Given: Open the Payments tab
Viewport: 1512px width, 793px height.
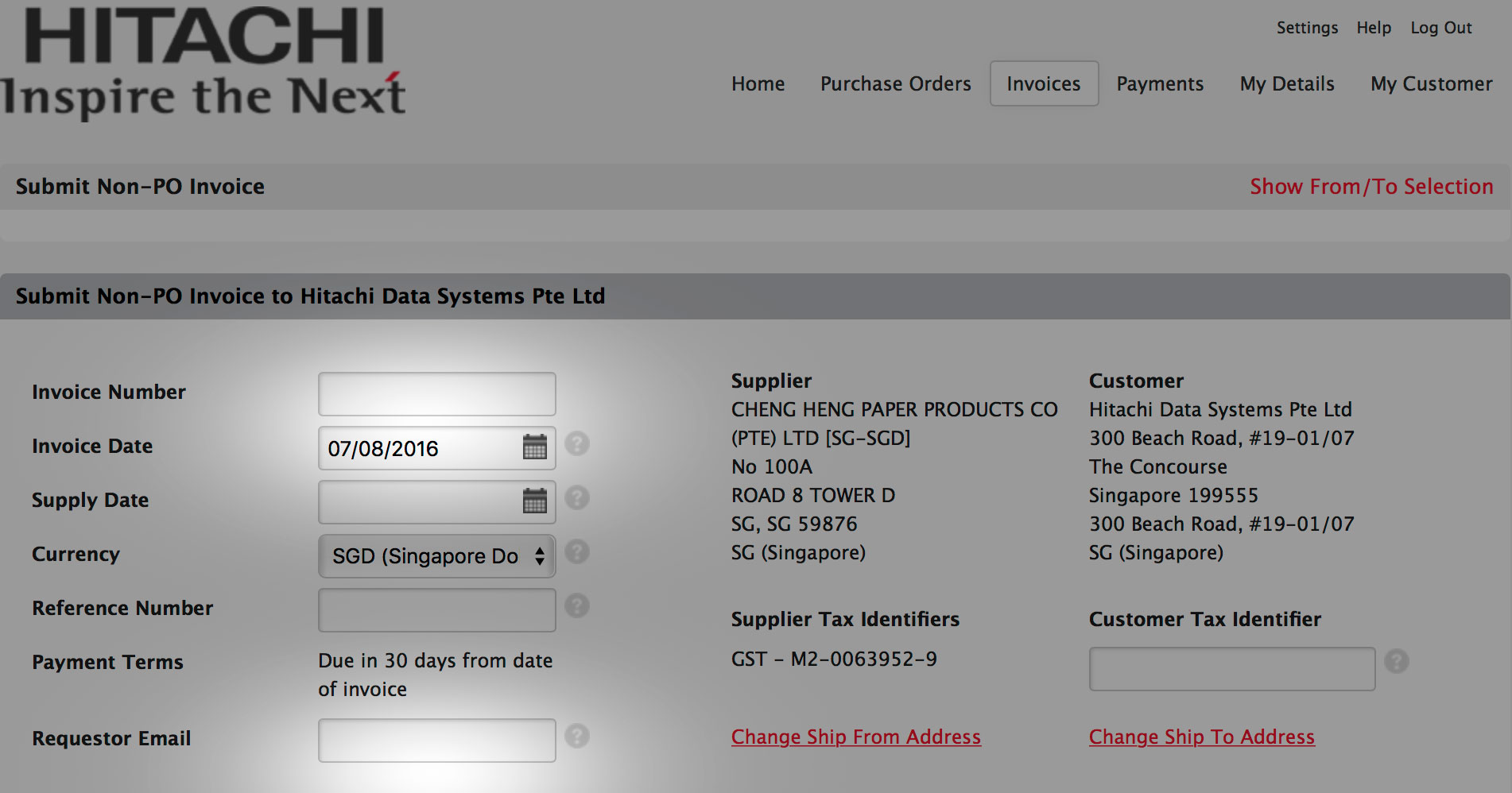Looking at the screenshot, I should coord(1160,83).
